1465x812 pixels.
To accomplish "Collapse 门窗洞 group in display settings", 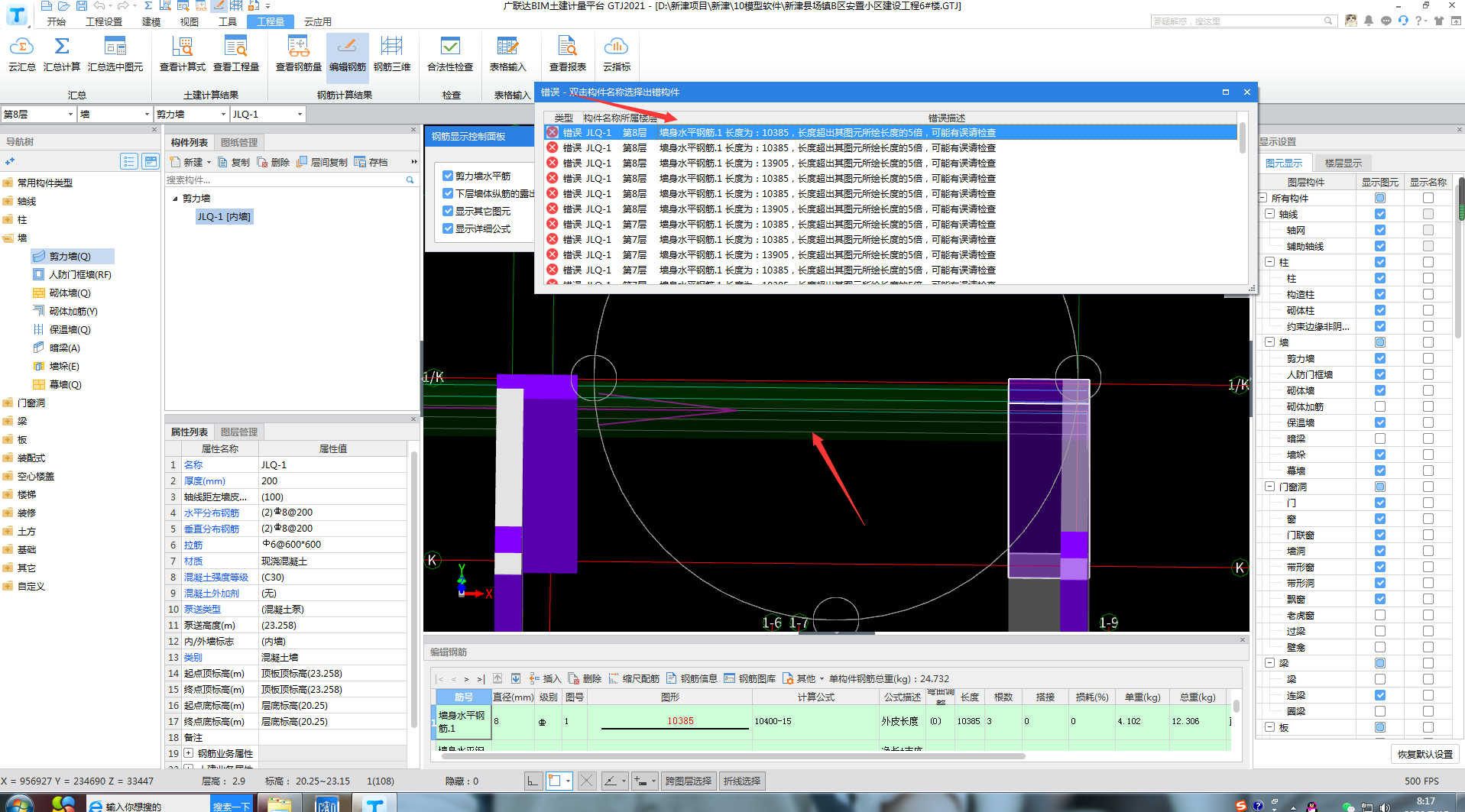I will [1270, 487].
